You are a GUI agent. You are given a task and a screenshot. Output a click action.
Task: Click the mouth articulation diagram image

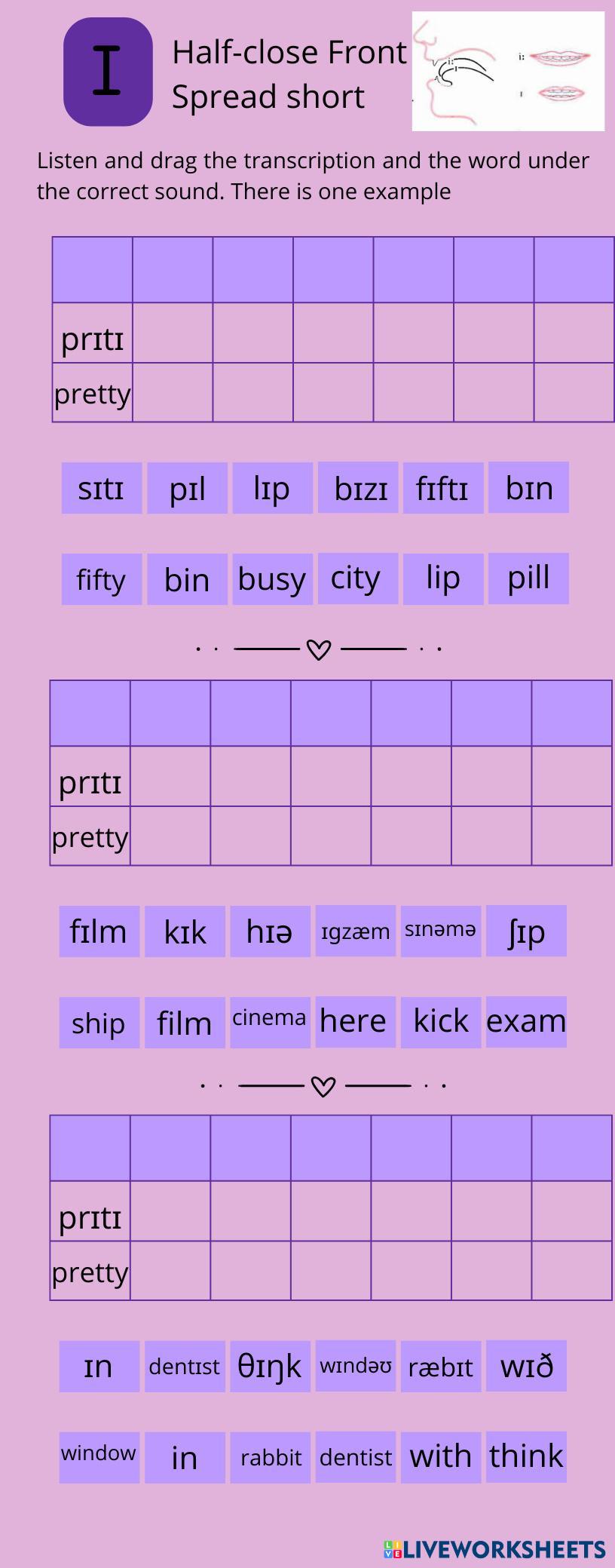(508, 72)
